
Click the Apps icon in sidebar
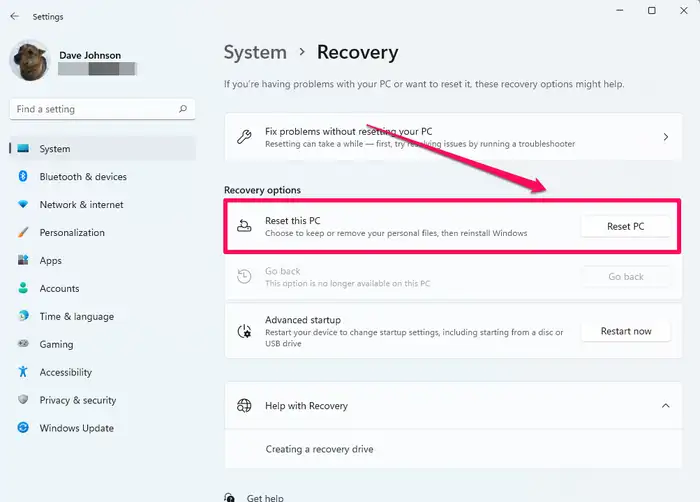click(x=23, y=260)
